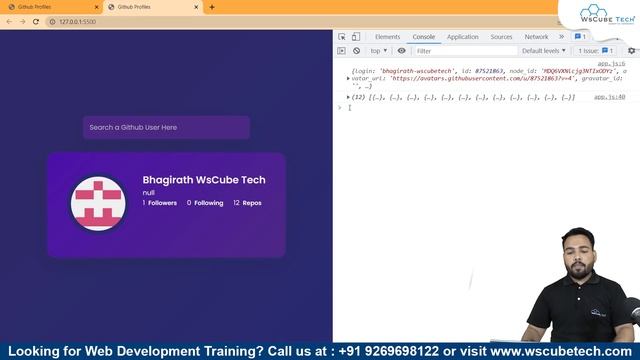
Task: Create live expression via eye icon
Action: pyautogui.click(x=402, y=51)
